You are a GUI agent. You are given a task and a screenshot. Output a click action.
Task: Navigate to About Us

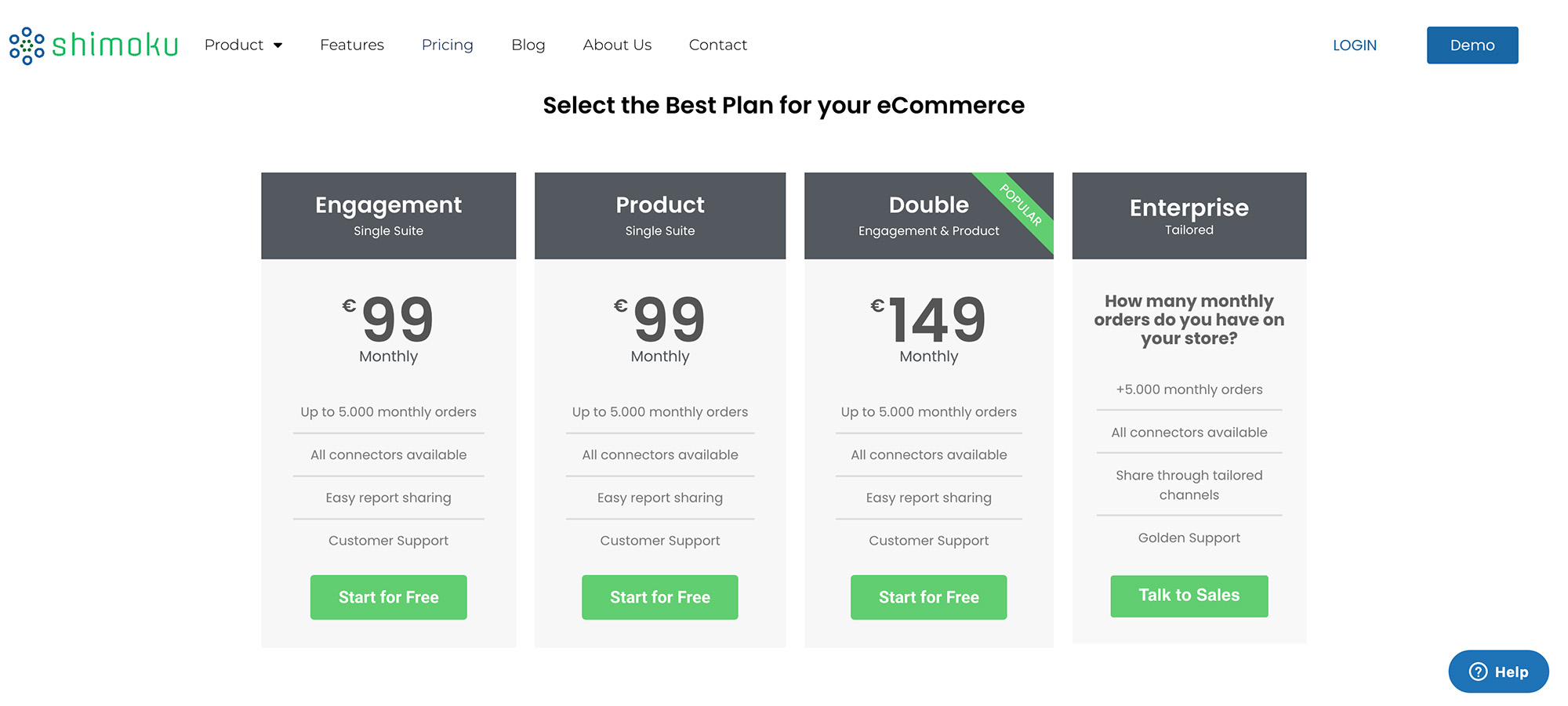coord(617,45)
